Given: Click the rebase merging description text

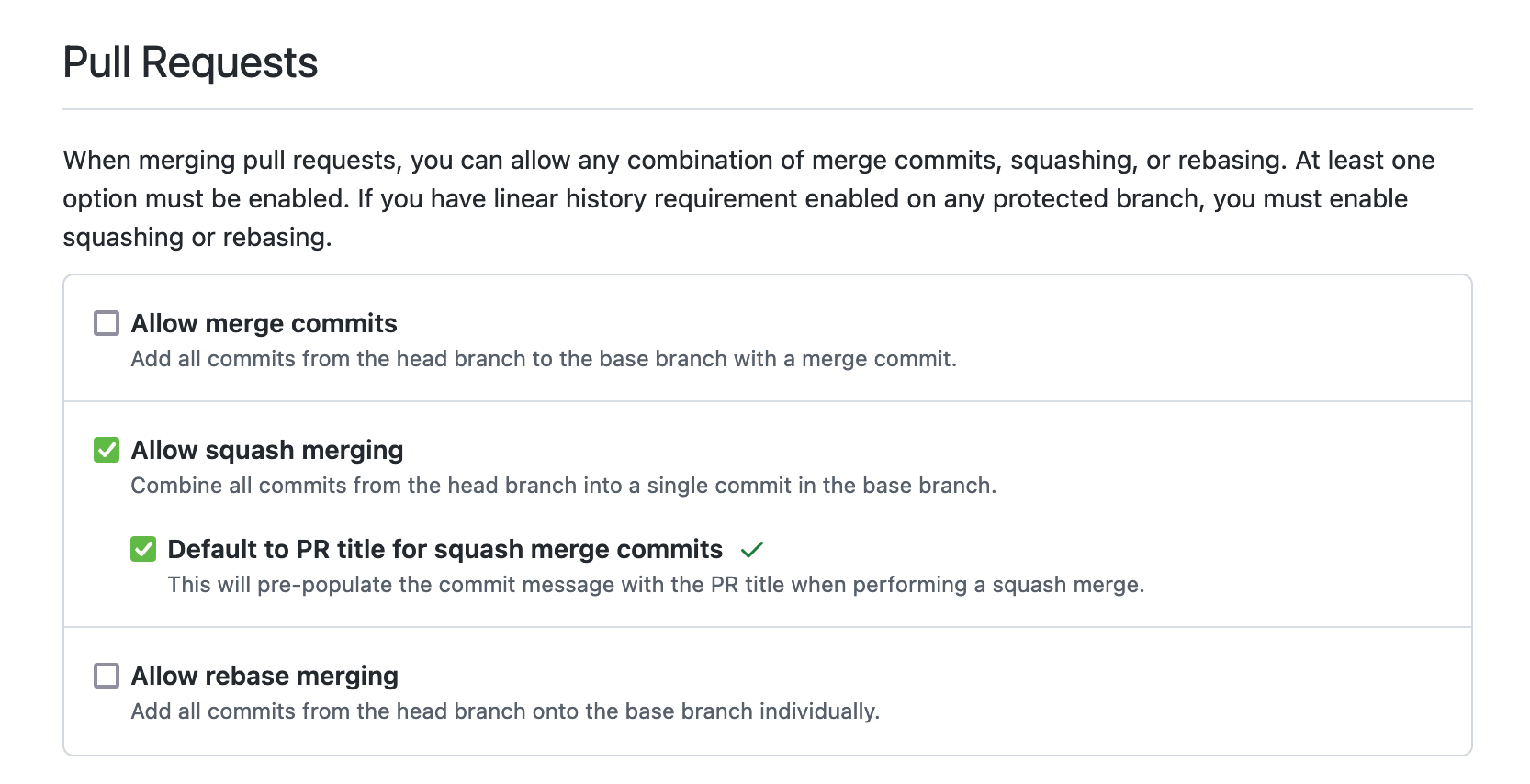Looking at the screenshot, I should (x=505, y=711).
